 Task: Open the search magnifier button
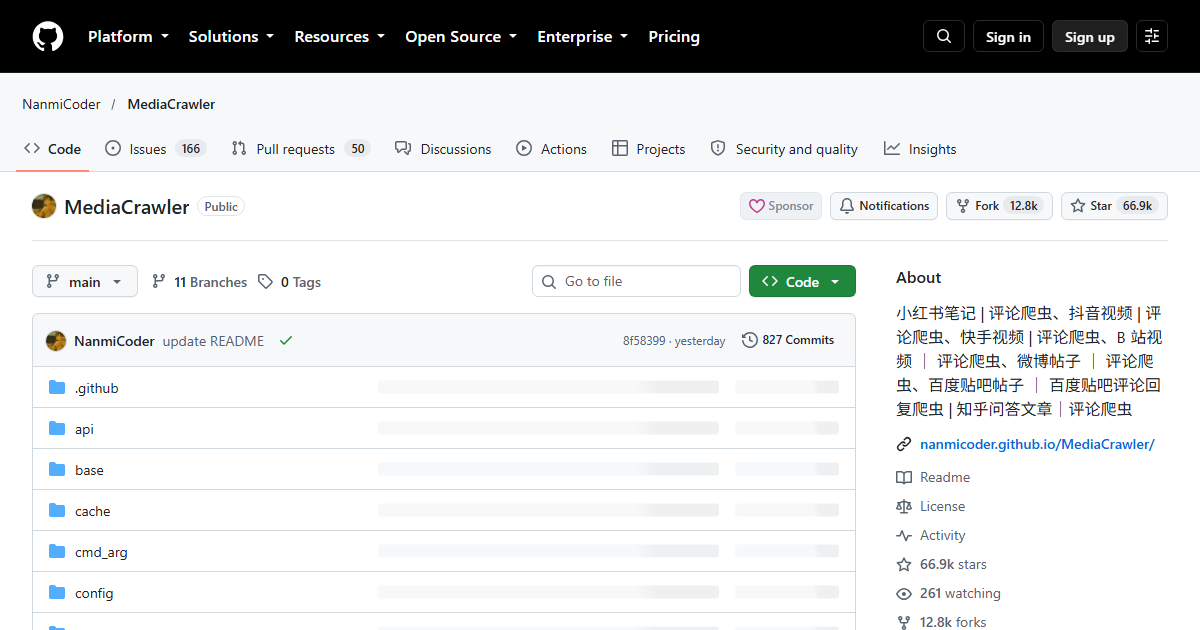click(944, 37)
